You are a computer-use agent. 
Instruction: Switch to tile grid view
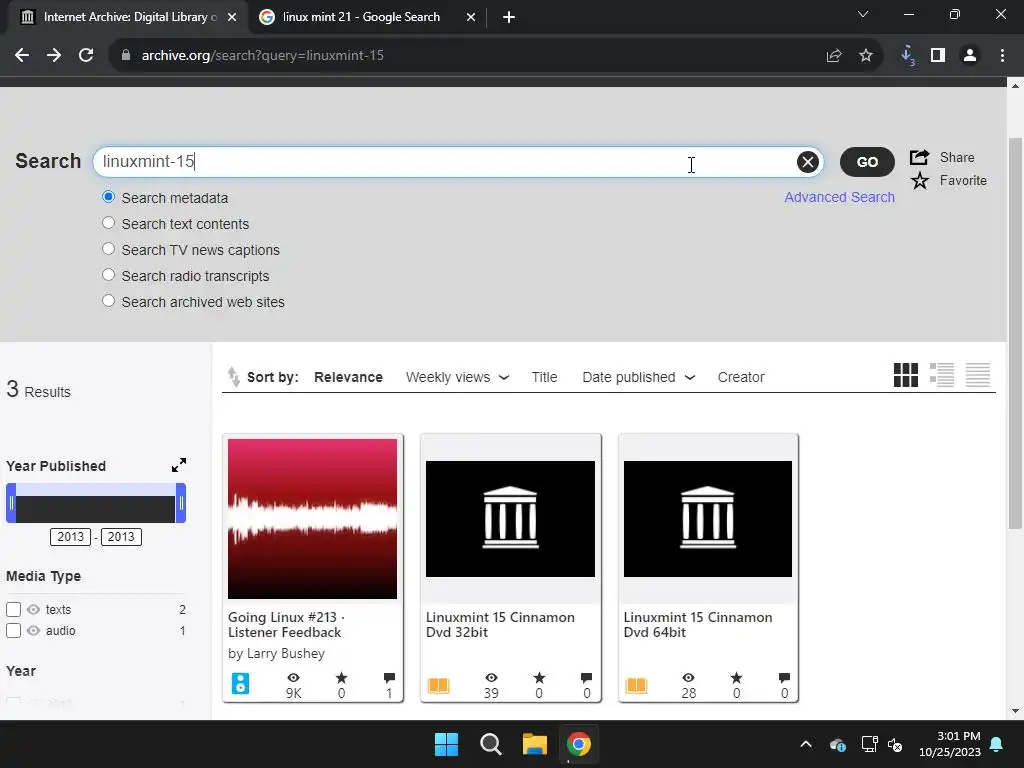(x=906, y=375)
